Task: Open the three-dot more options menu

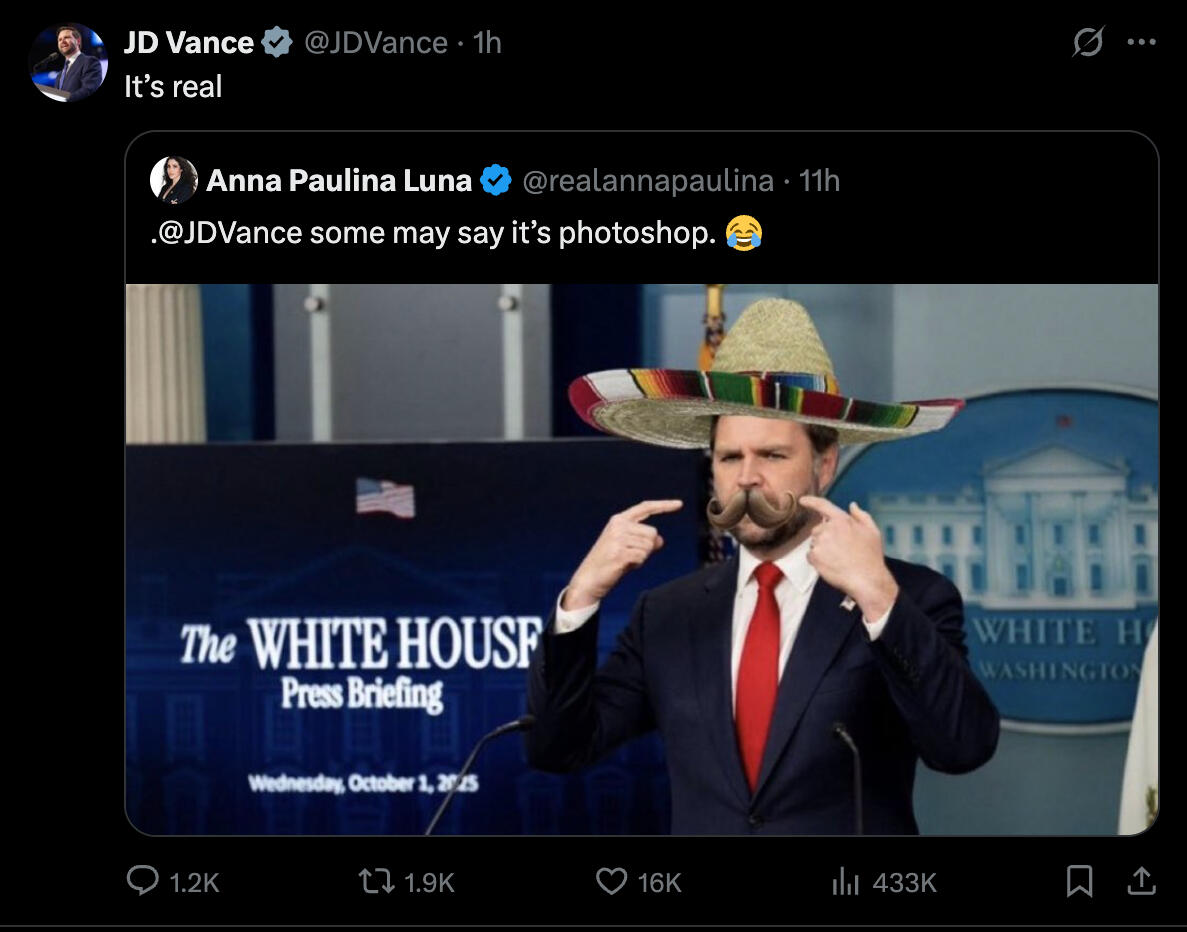Action: [x=1141, y=43]
